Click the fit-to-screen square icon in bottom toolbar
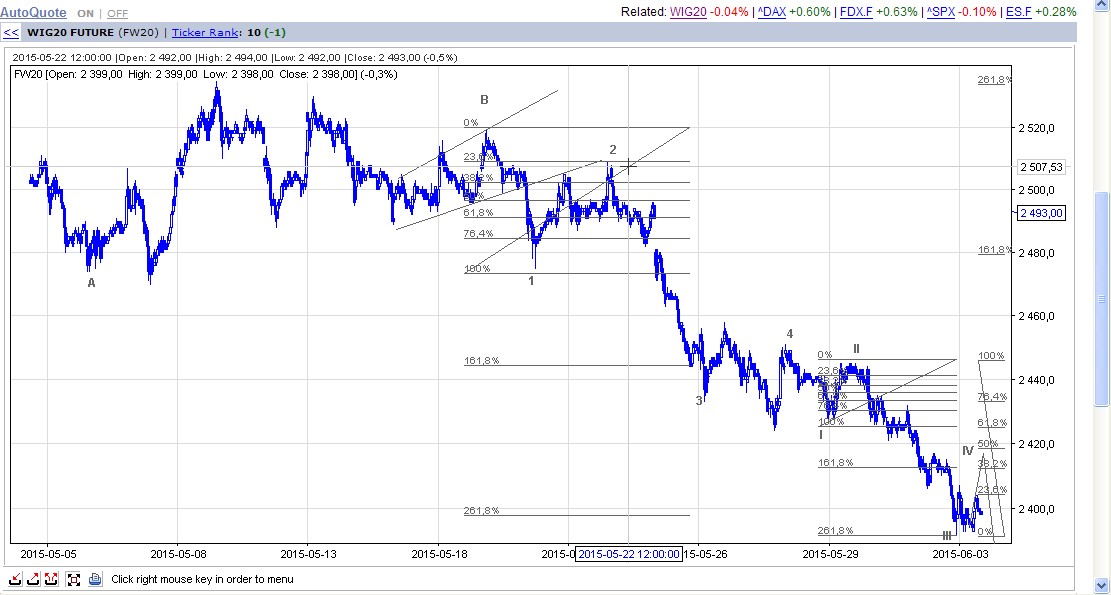The image size is (1111, 595). pyautogui.click(x=73, y=579)
